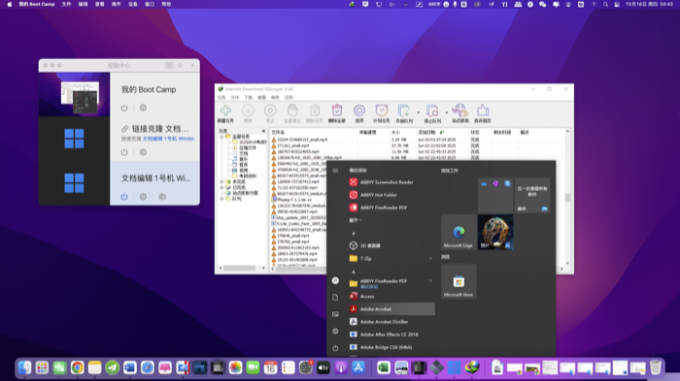Open IDM Options gear icon
Image resolution: width=680 pixels, height=381 pixels.
[359, 111]
